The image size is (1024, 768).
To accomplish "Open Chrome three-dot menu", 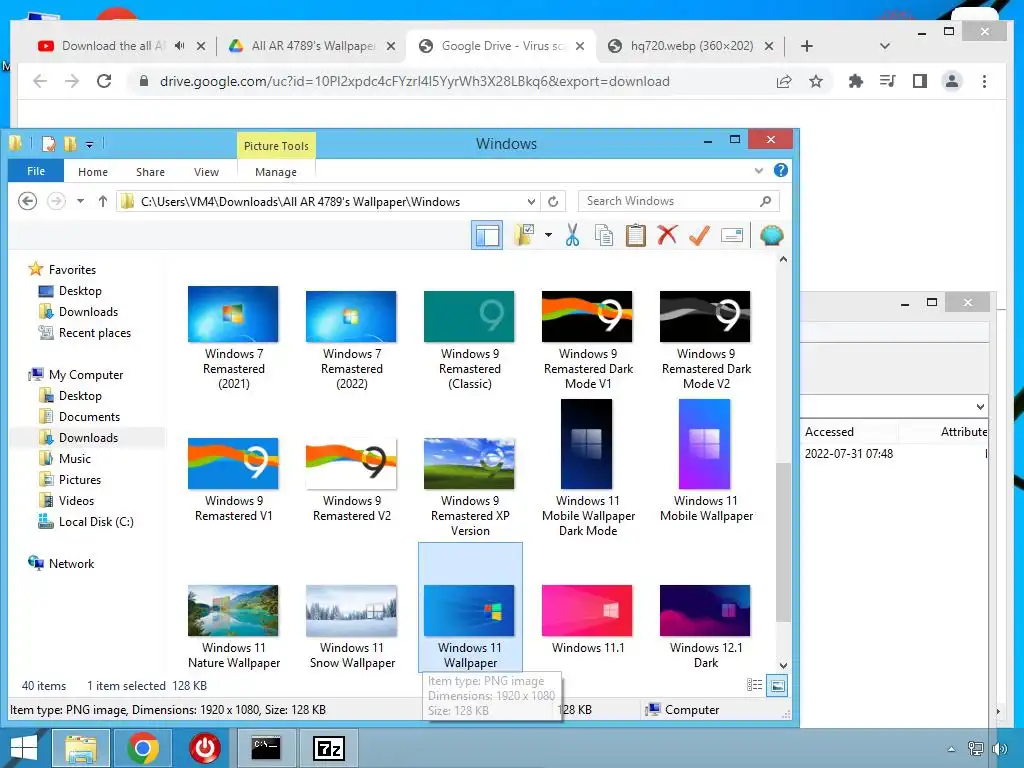I will 984,81.
